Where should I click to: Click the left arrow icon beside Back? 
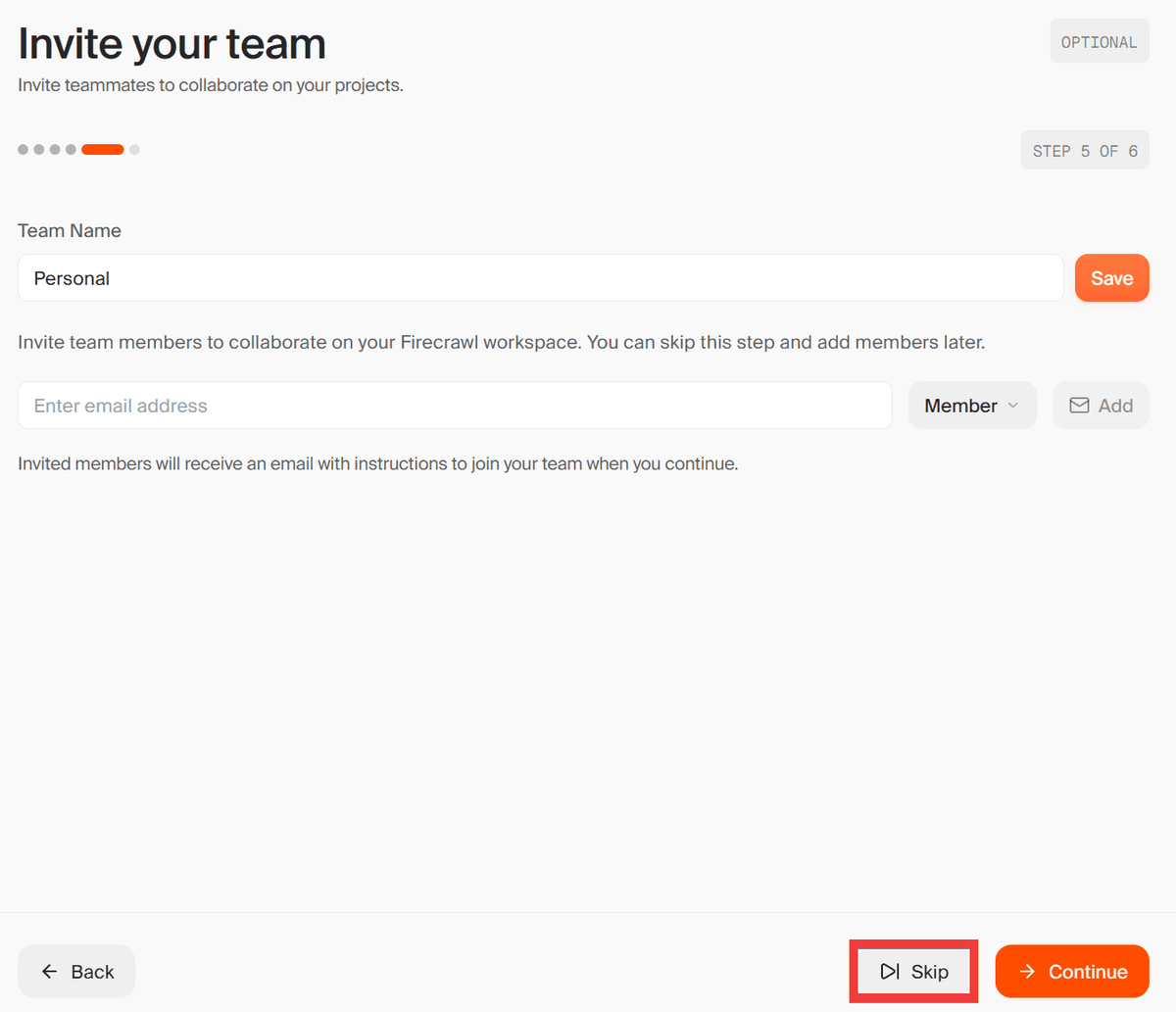(x=50, y=972)
